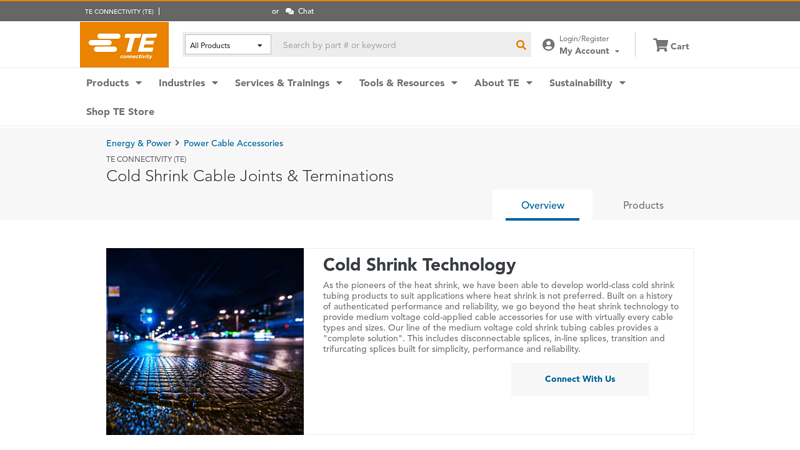The image size is (800, 450).
Task: Expand the My Account dropdown
Action: click(589, 51)
